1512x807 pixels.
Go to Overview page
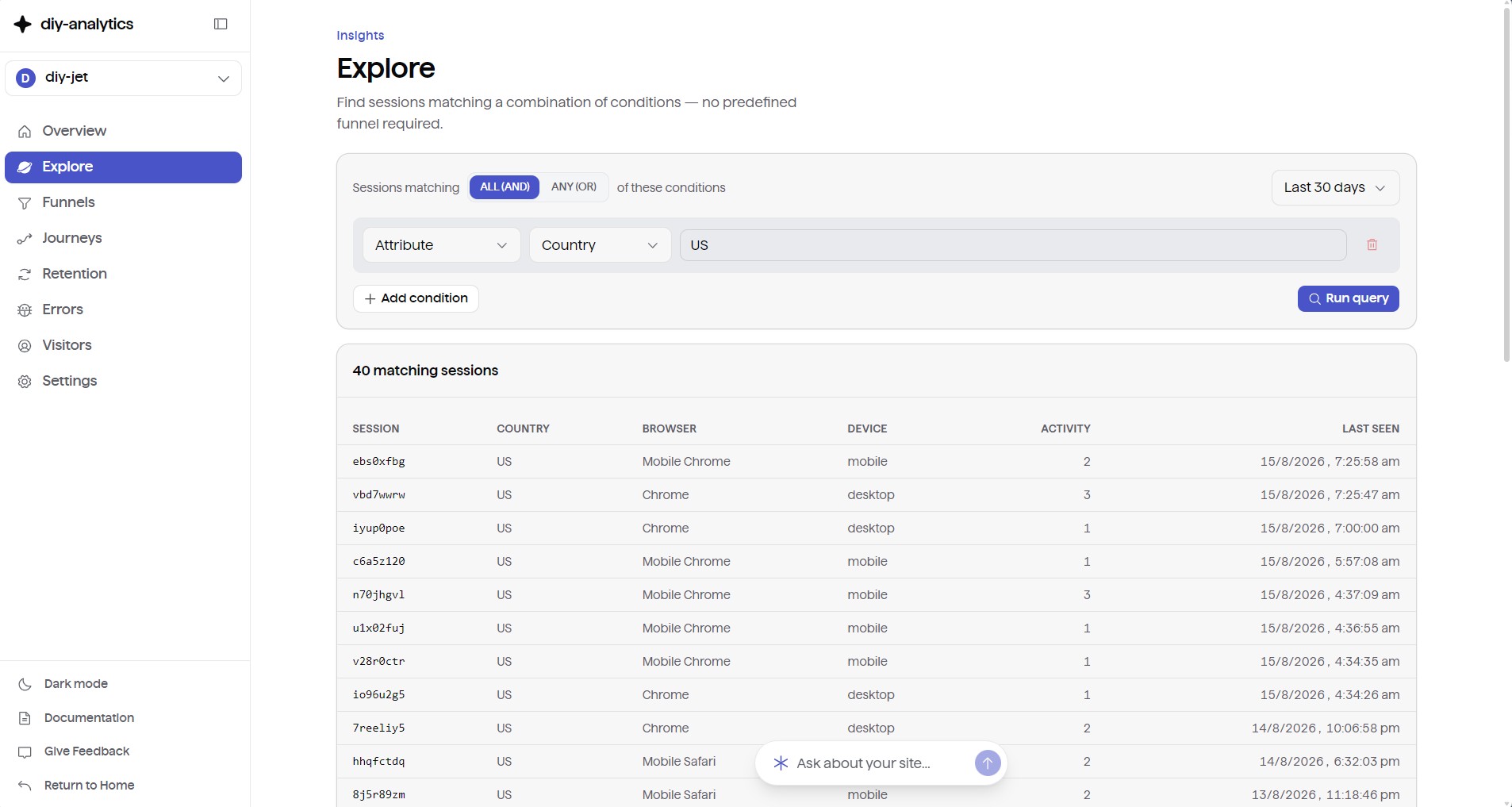(124, 131)
